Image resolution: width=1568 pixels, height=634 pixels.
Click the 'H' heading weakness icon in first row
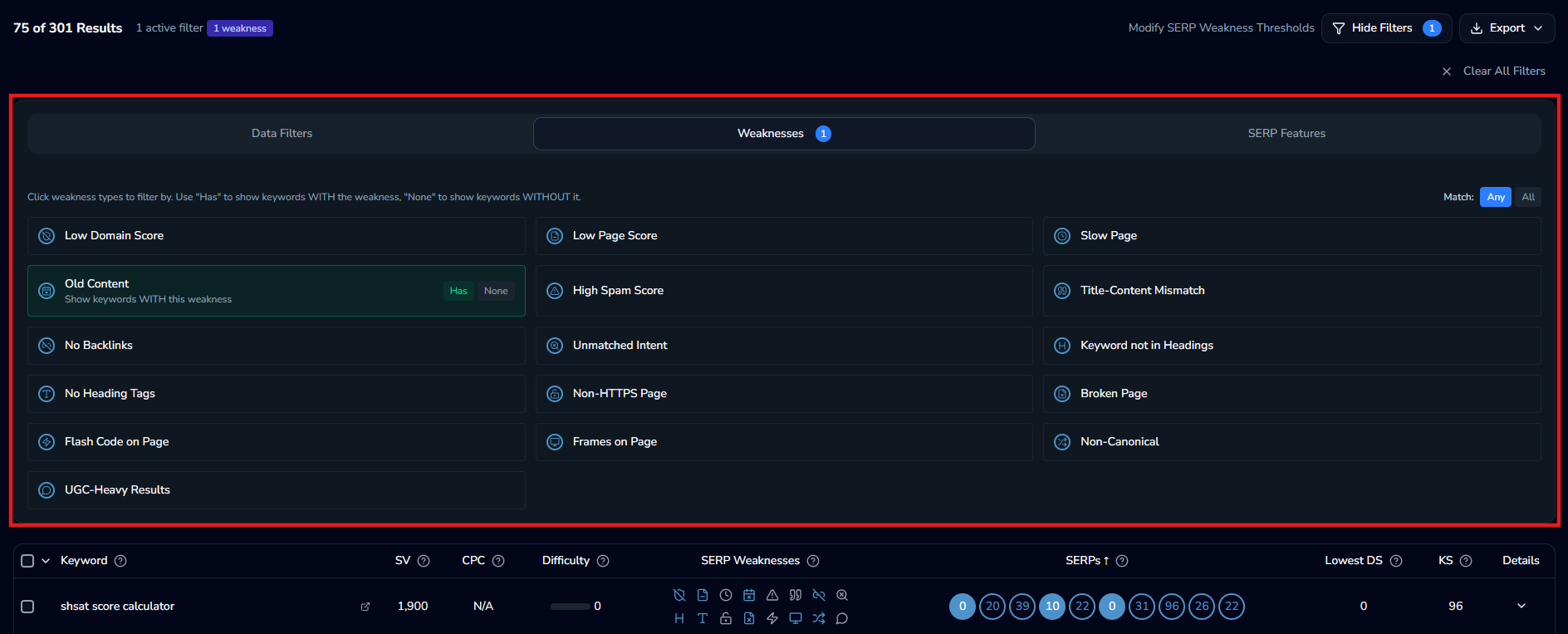[x=679, y=618]
